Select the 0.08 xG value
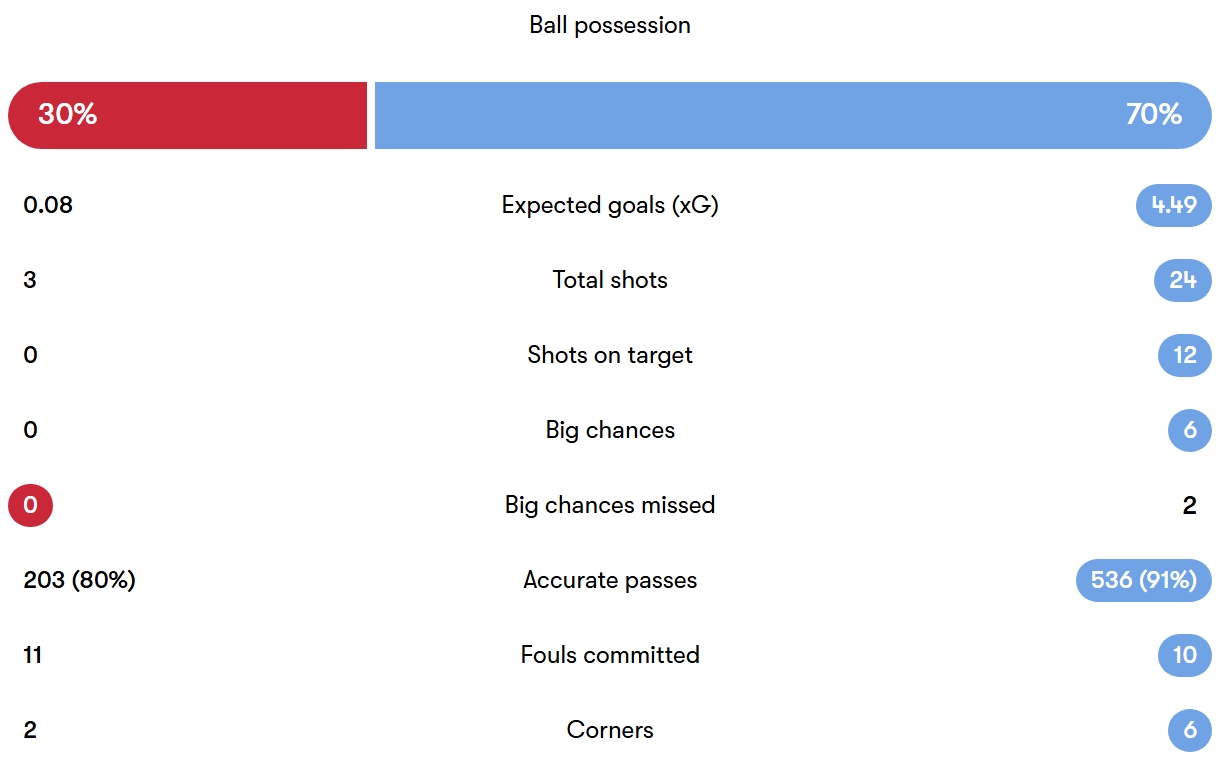The image size is (1221, 761). (48, 205)
